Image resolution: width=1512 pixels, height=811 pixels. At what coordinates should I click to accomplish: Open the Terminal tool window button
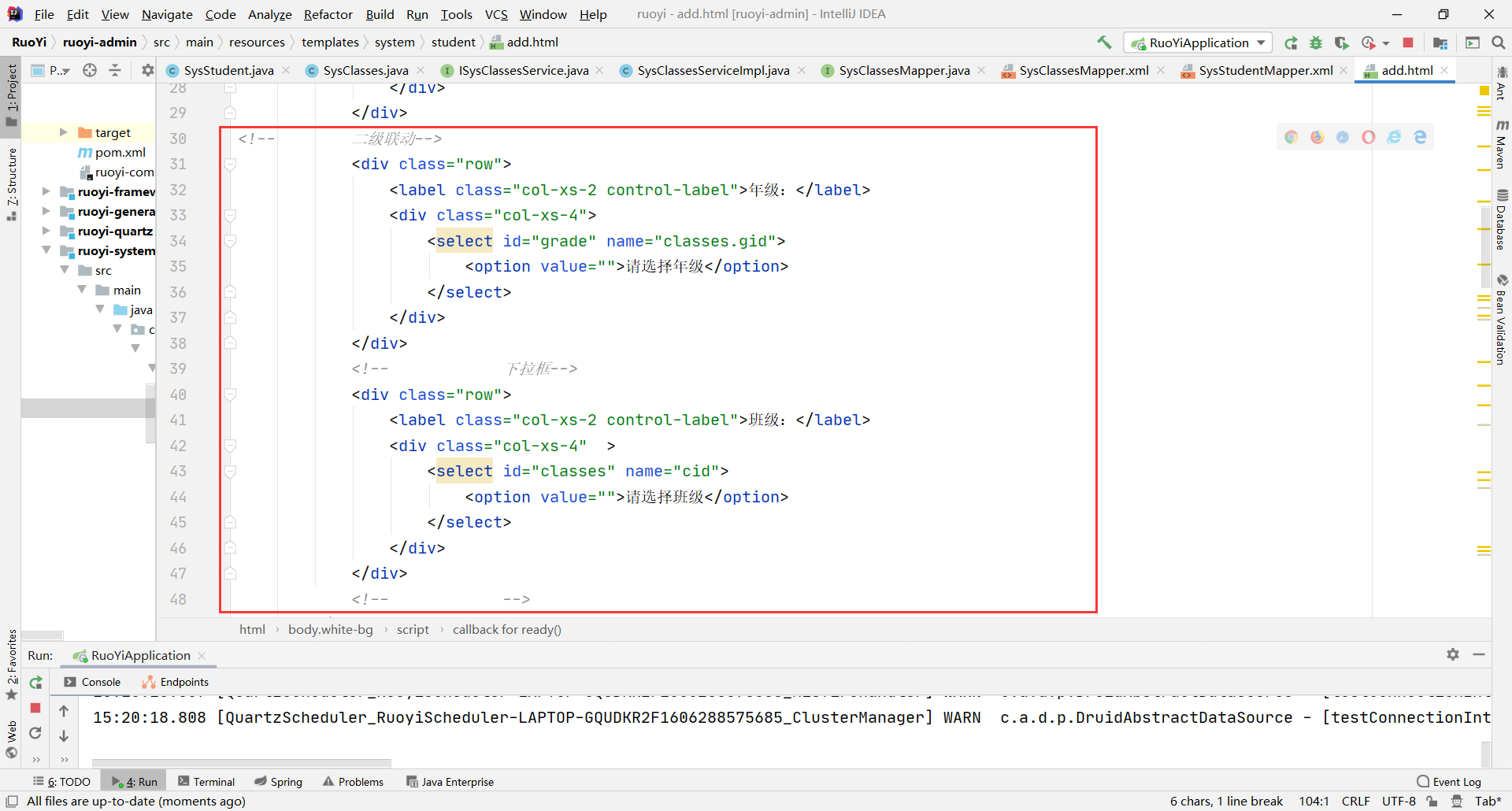[206, 782]
